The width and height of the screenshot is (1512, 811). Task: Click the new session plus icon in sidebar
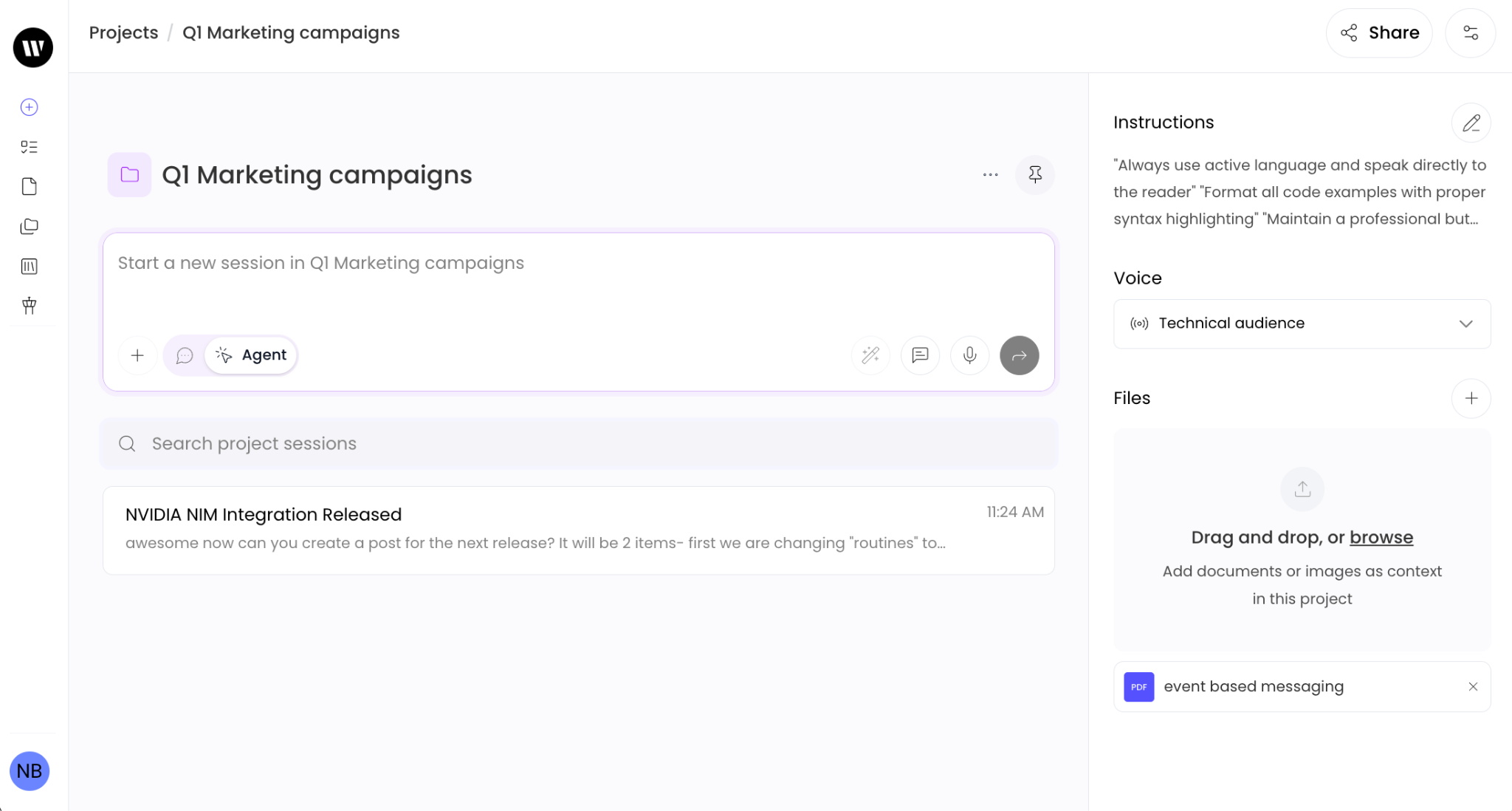30,107
